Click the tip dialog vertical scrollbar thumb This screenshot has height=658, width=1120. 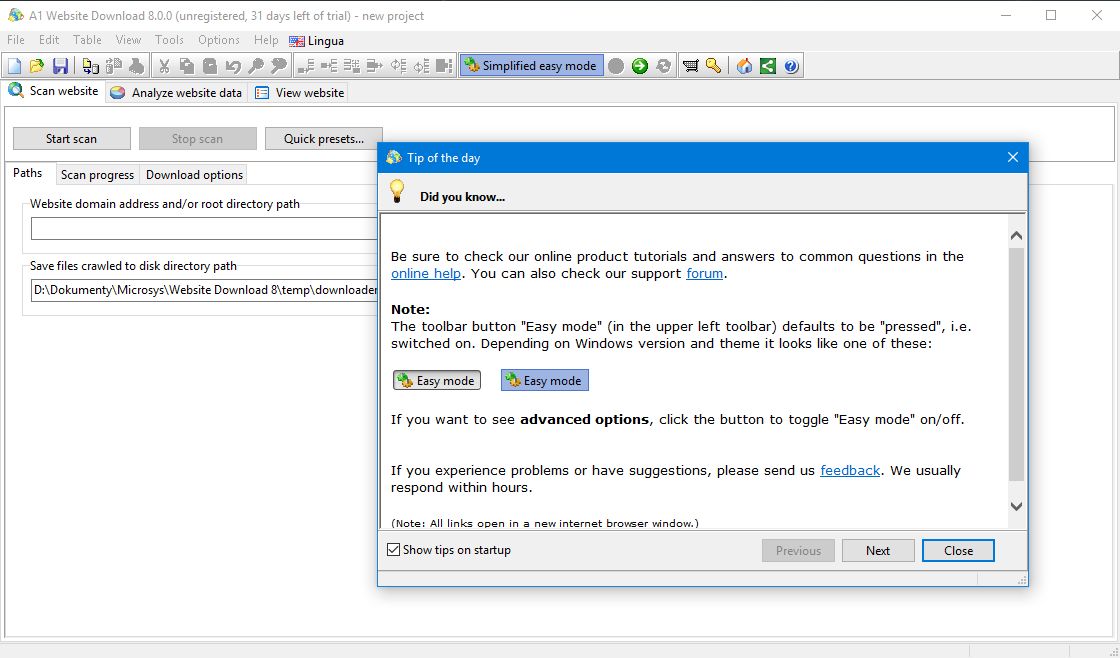click(x=1016, y=364)
